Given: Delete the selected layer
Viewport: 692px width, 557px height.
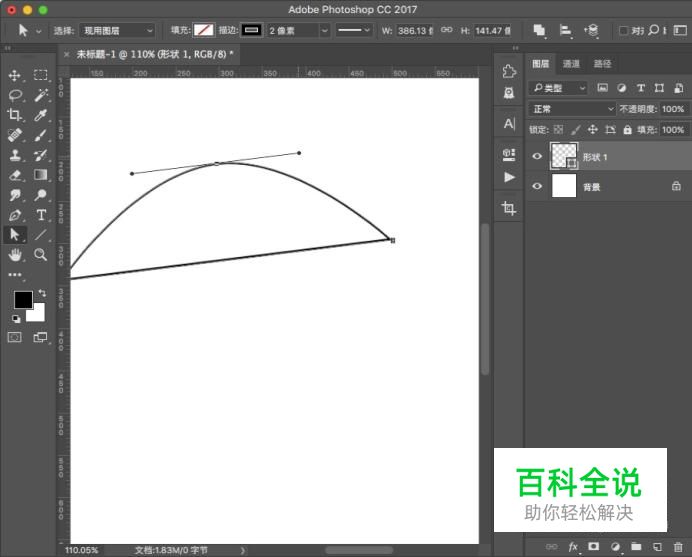Looking at the screenshot, I should 678,547.
